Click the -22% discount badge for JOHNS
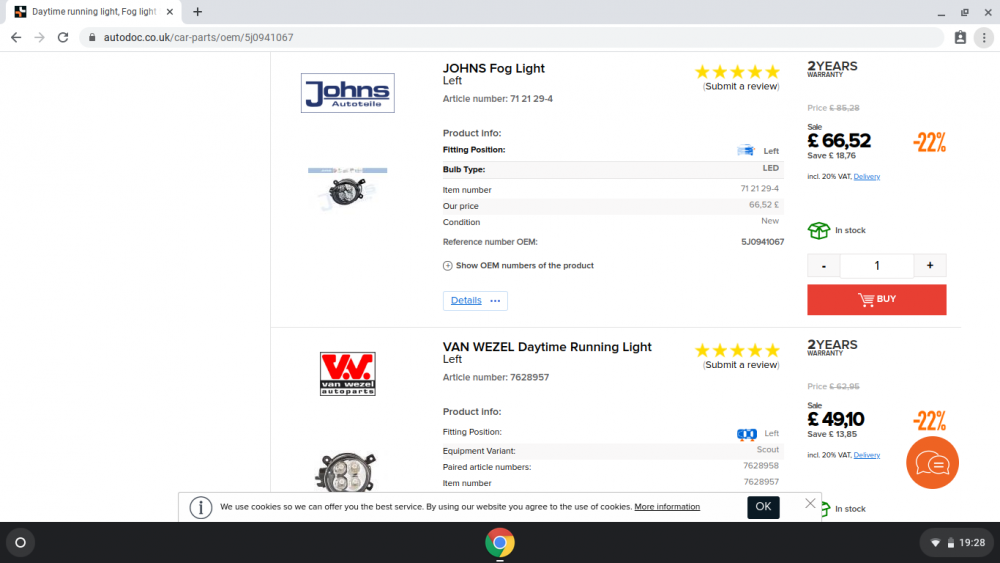 pos(929,142)
